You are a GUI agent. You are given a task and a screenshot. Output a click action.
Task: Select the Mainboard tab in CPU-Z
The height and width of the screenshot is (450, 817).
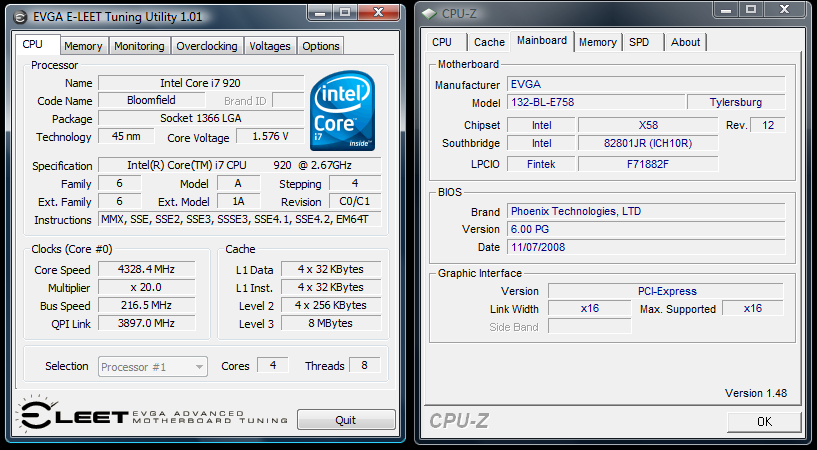[542, 41]
